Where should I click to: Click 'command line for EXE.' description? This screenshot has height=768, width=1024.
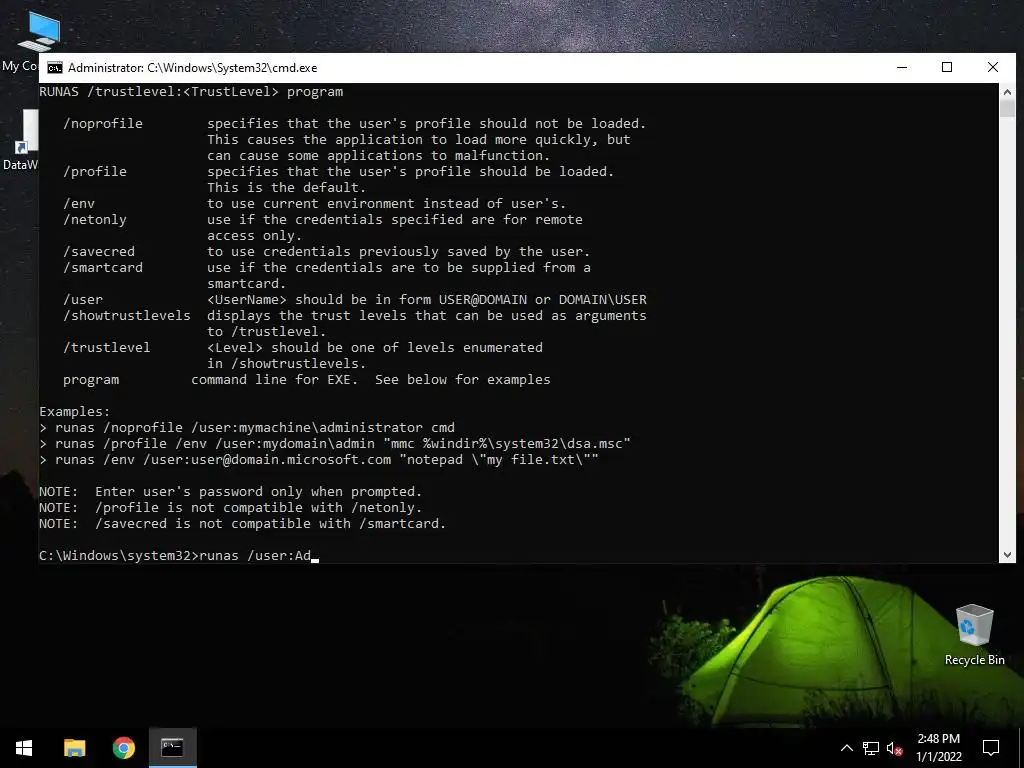(x=274, y=379)
